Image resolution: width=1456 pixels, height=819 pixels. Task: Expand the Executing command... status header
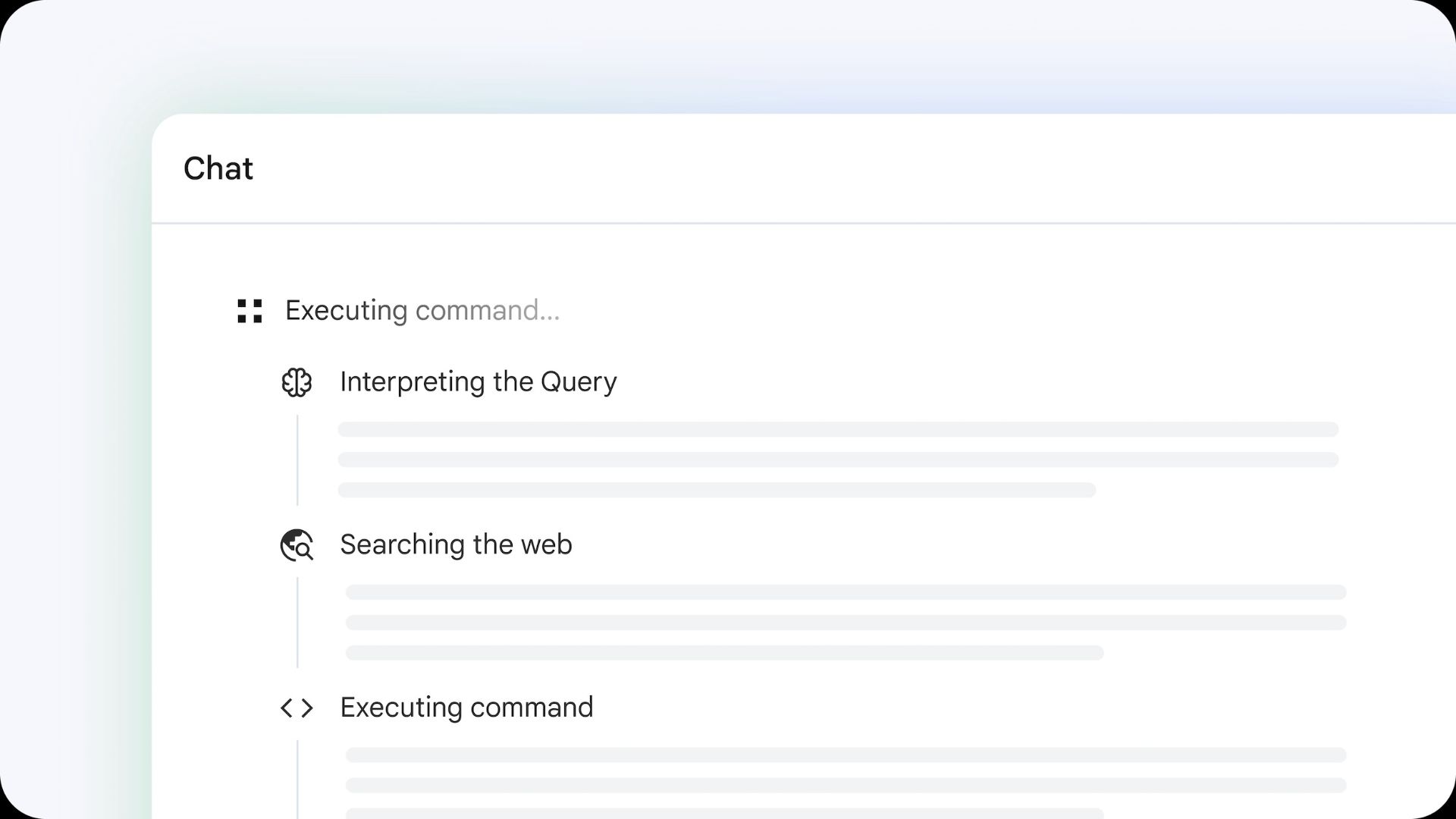click(x=422, y=311)
